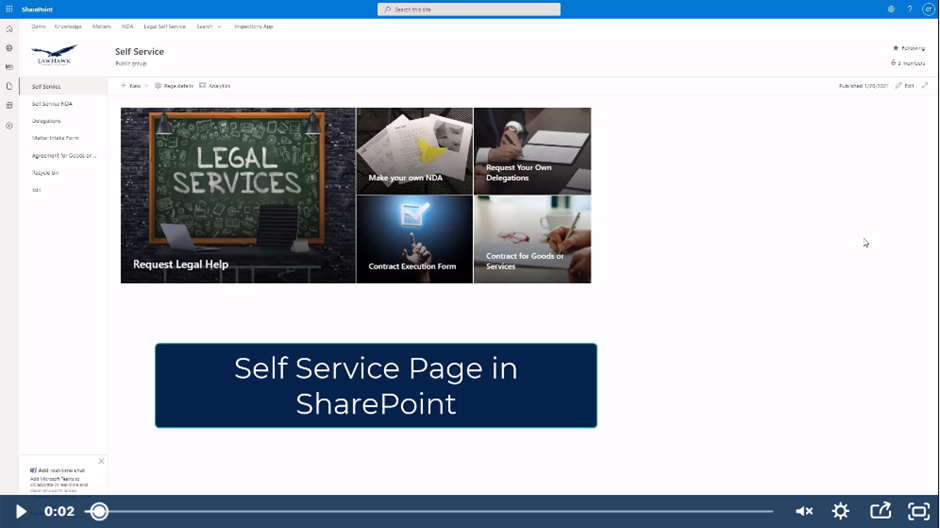Image resolution: width=940 pixels, height=528 pixels.
Task: Expand page to full-width arrows icon
Action: [925, 86]
